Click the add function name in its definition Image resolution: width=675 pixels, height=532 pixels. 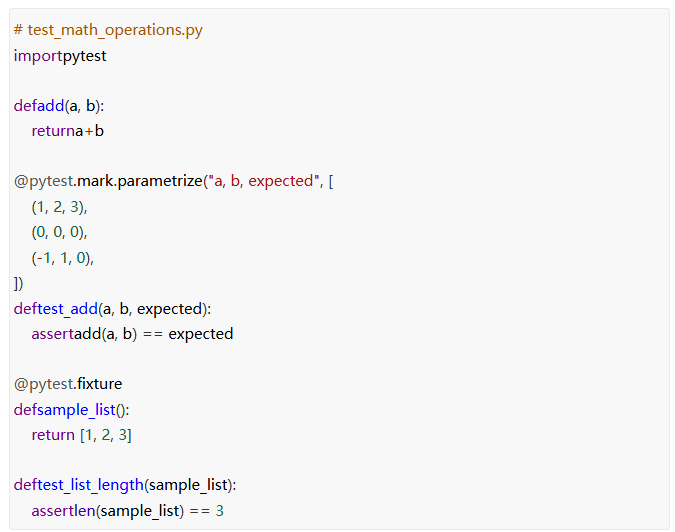click(50, 106)
